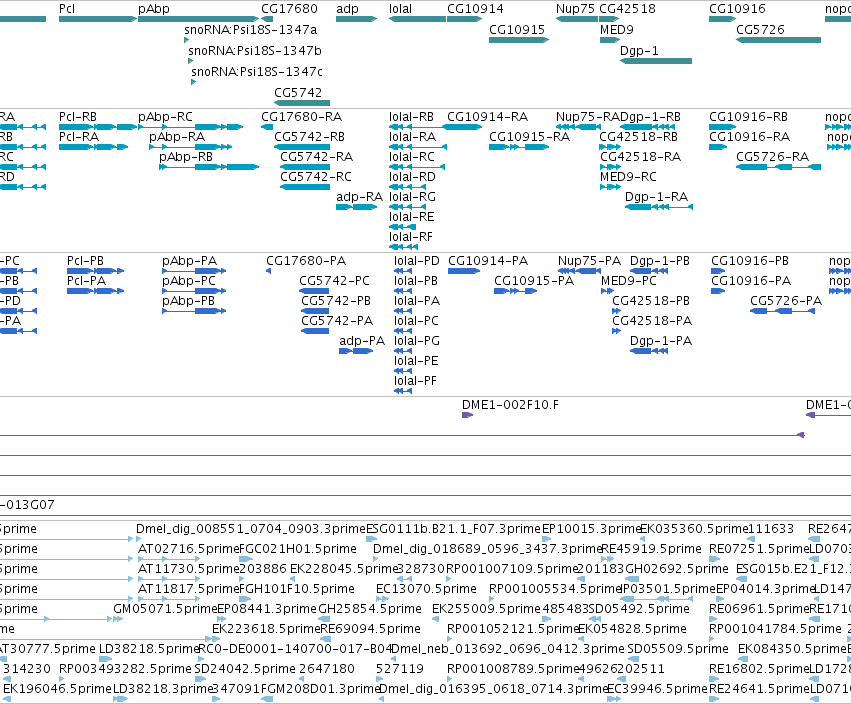Select protein Nup75-PA
Image resolution: width=851 pixels, height=704 pixels.
(579, 271)
